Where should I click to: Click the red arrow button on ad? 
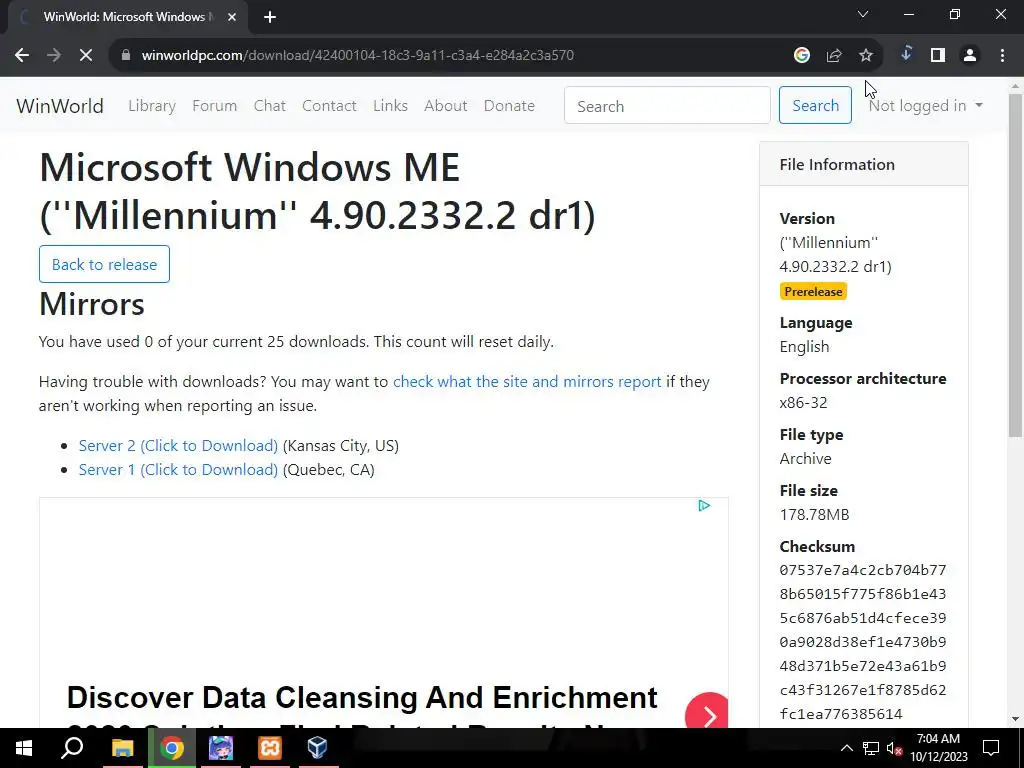point(707,714)
